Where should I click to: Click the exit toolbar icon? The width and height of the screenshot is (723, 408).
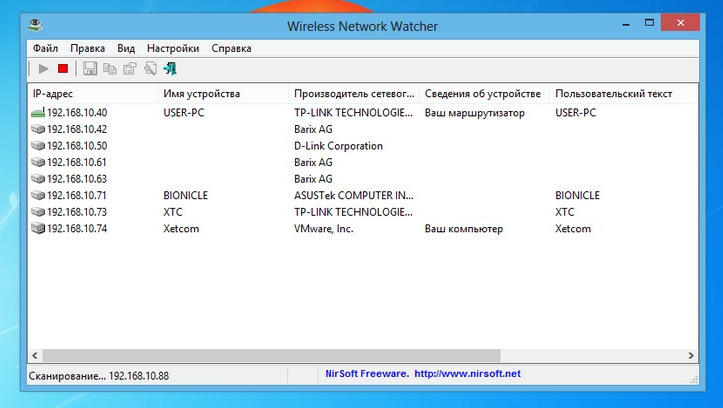(x=170, y=69)
